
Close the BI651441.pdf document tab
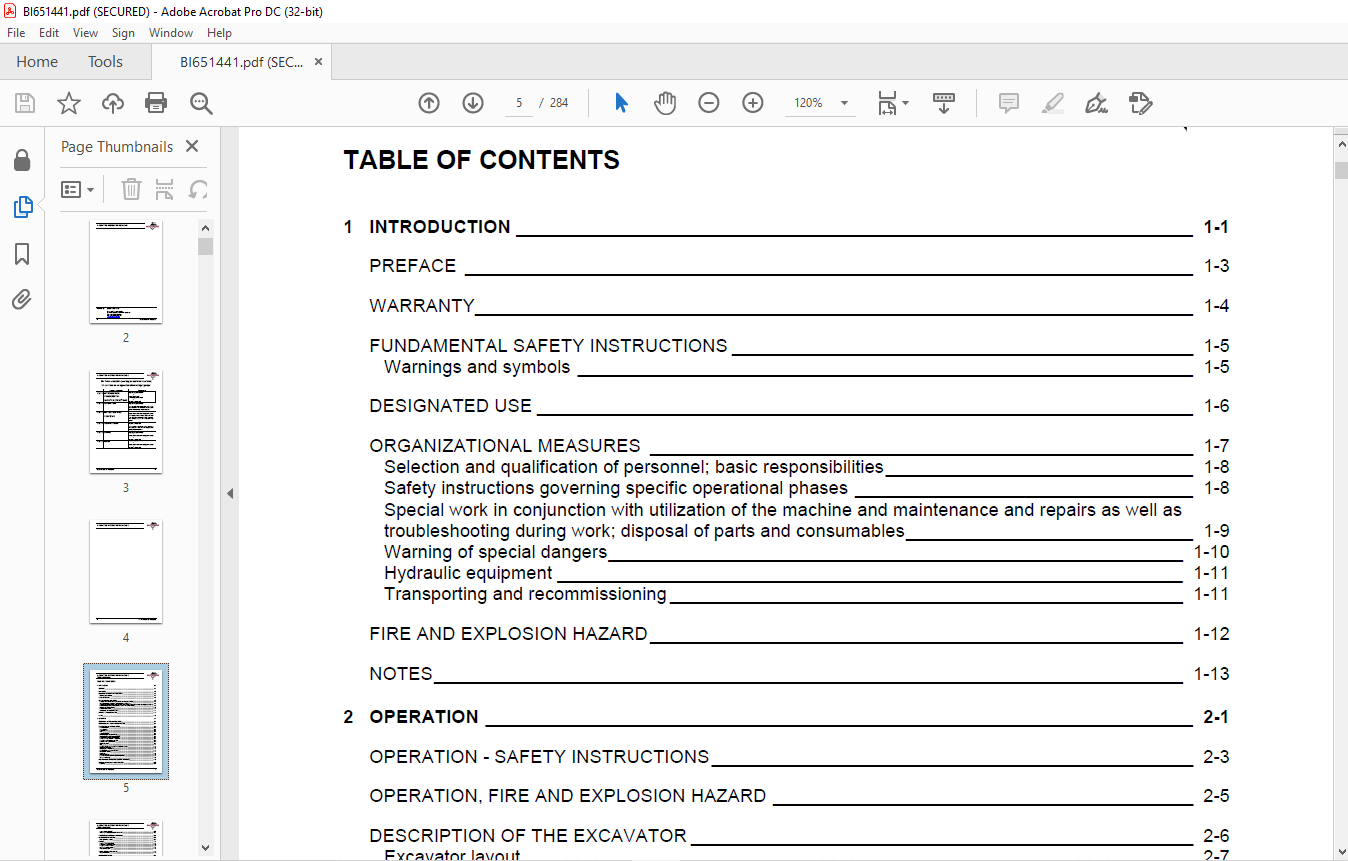coord(318,61)
